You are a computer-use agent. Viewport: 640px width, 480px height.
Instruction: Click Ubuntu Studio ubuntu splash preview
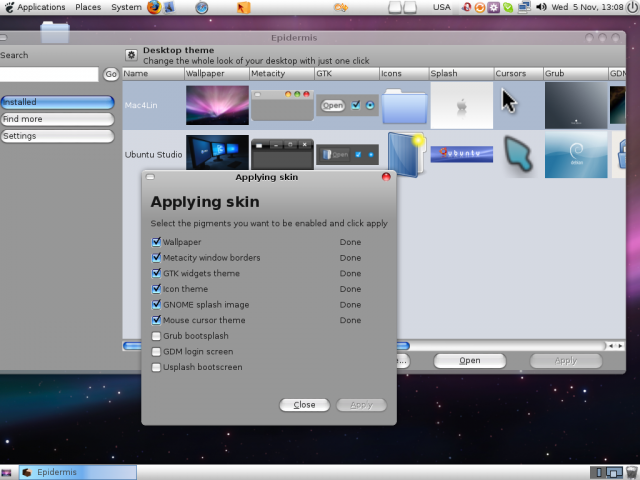[x=462, y=154]
